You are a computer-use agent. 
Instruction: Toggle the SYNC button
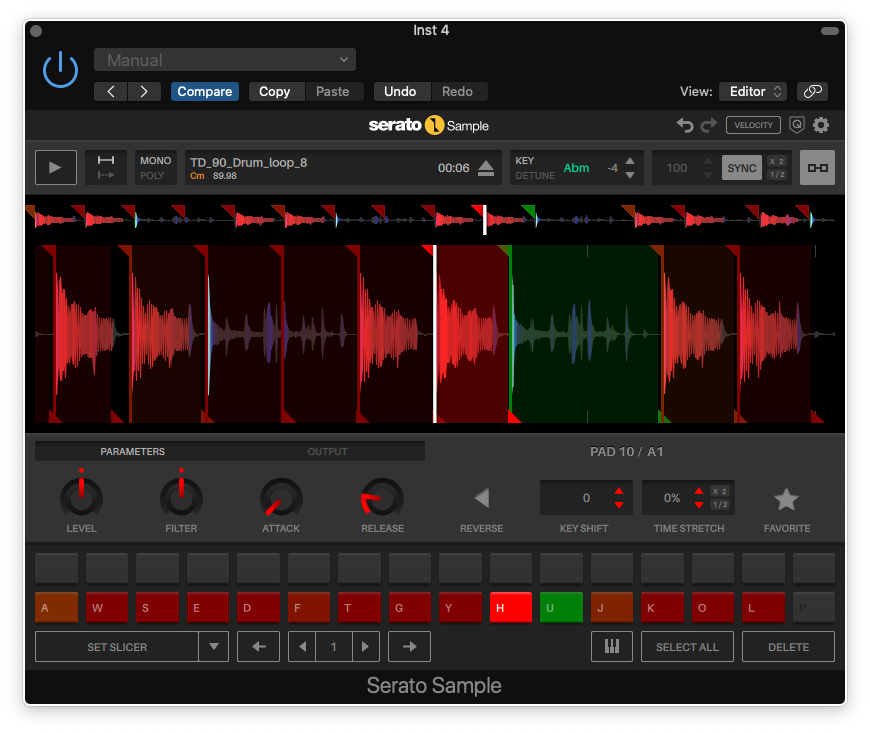pos(741,168)
